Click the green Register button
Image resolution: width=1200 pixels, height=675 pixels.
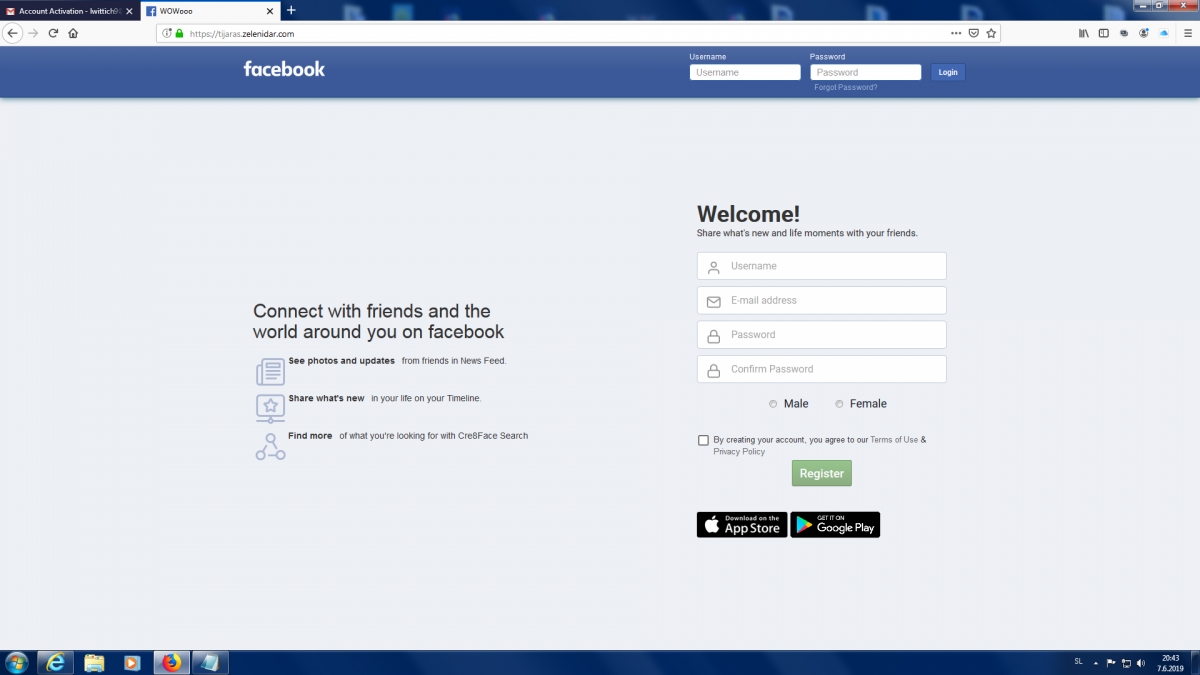(821, 473)
